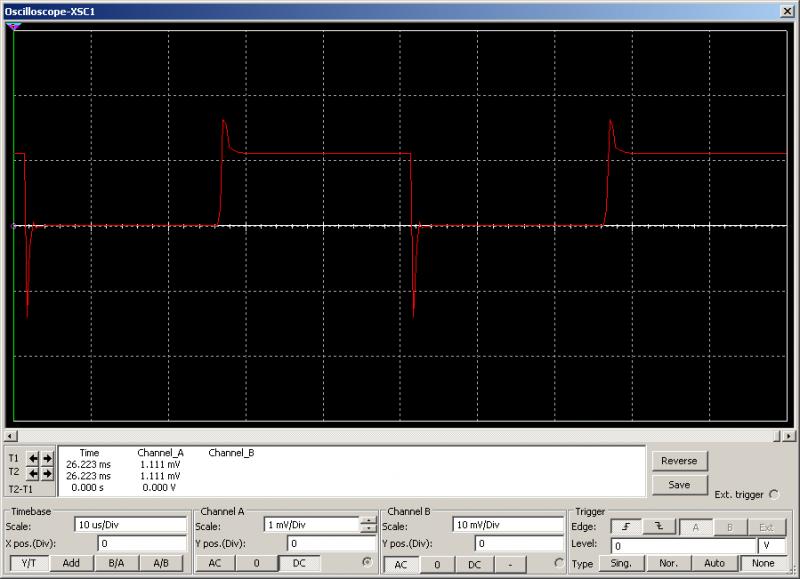Select the Channel A radio button
Screen dimensions: 800x579
point(367,562)
